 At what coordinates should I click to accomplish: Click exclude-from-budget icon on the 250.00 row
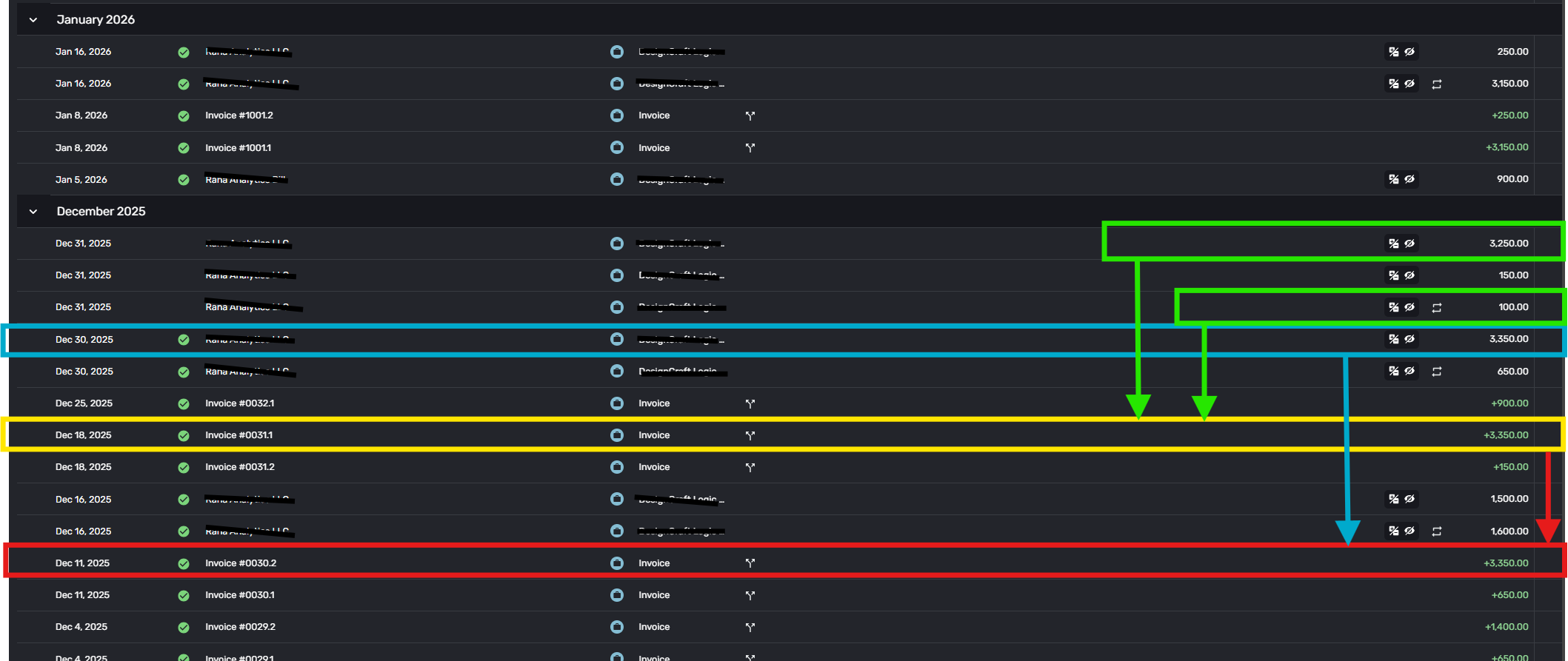click(1394, 52)
